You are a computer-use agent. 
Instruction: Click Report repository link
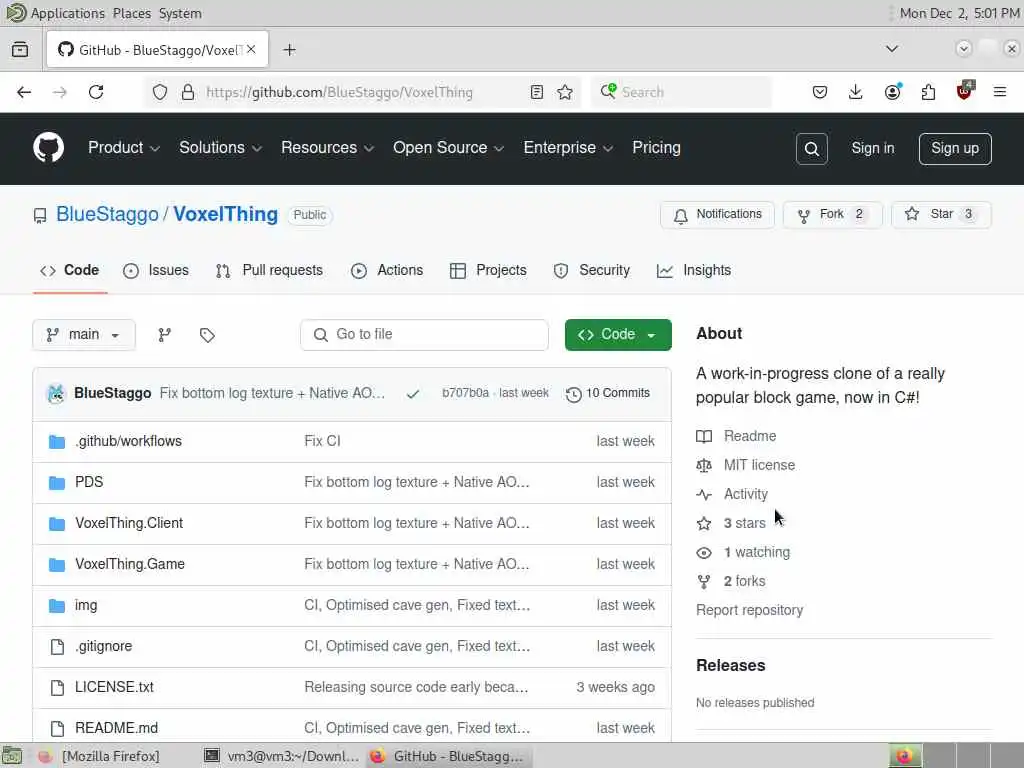[749, 611]
